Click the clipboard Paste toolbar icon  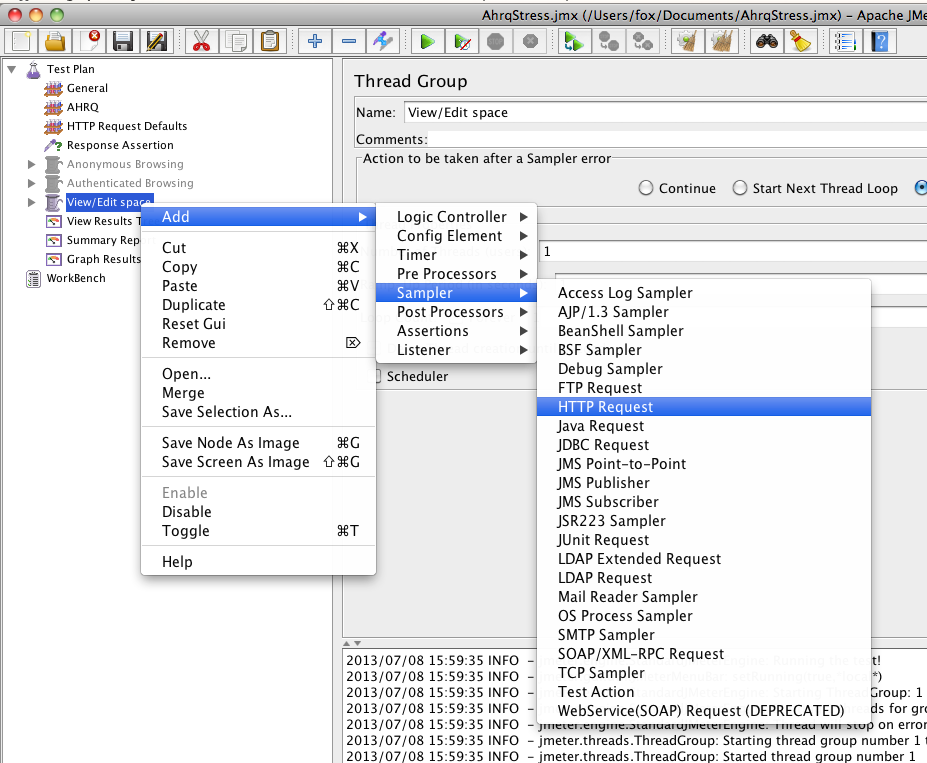pos(270,41)
